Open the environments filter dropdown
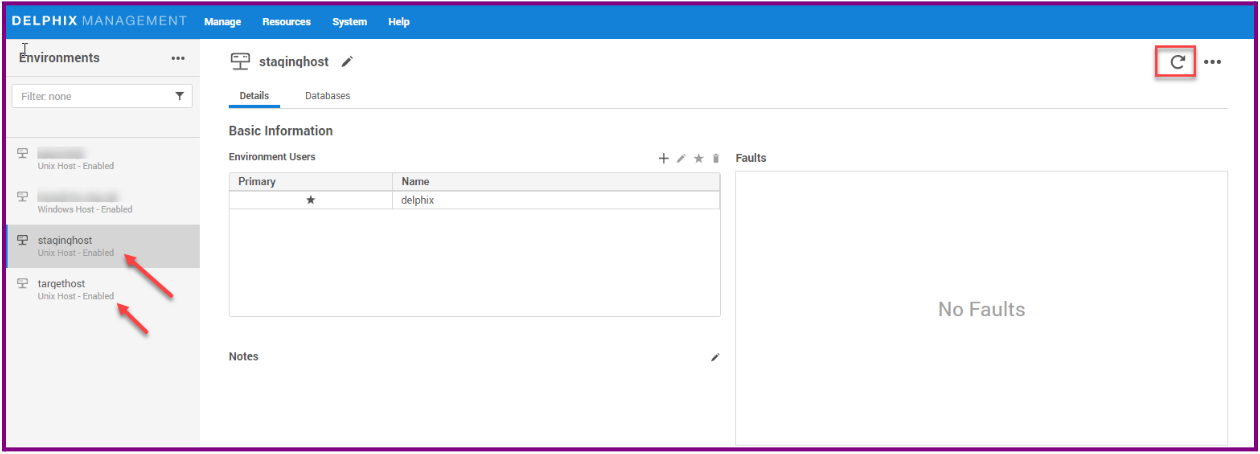 pyautogui.click(x=179, y=97)
